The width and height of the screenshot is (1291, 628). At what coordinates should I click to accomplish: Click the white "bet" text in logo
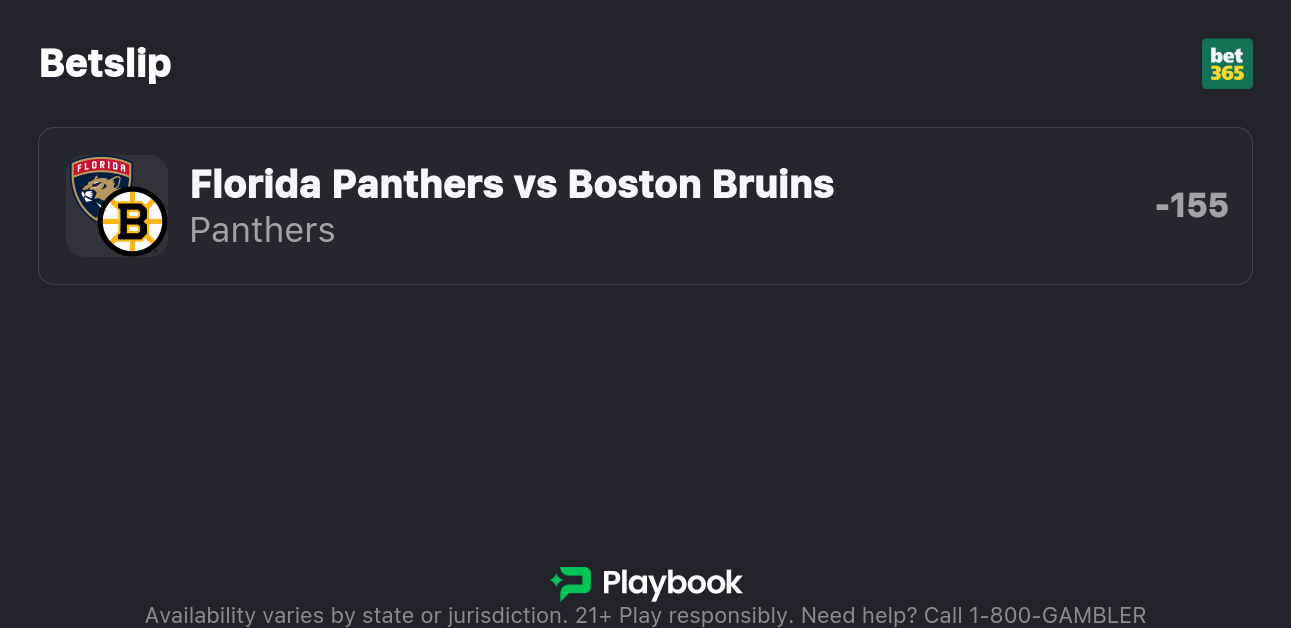pos(1227,55)
